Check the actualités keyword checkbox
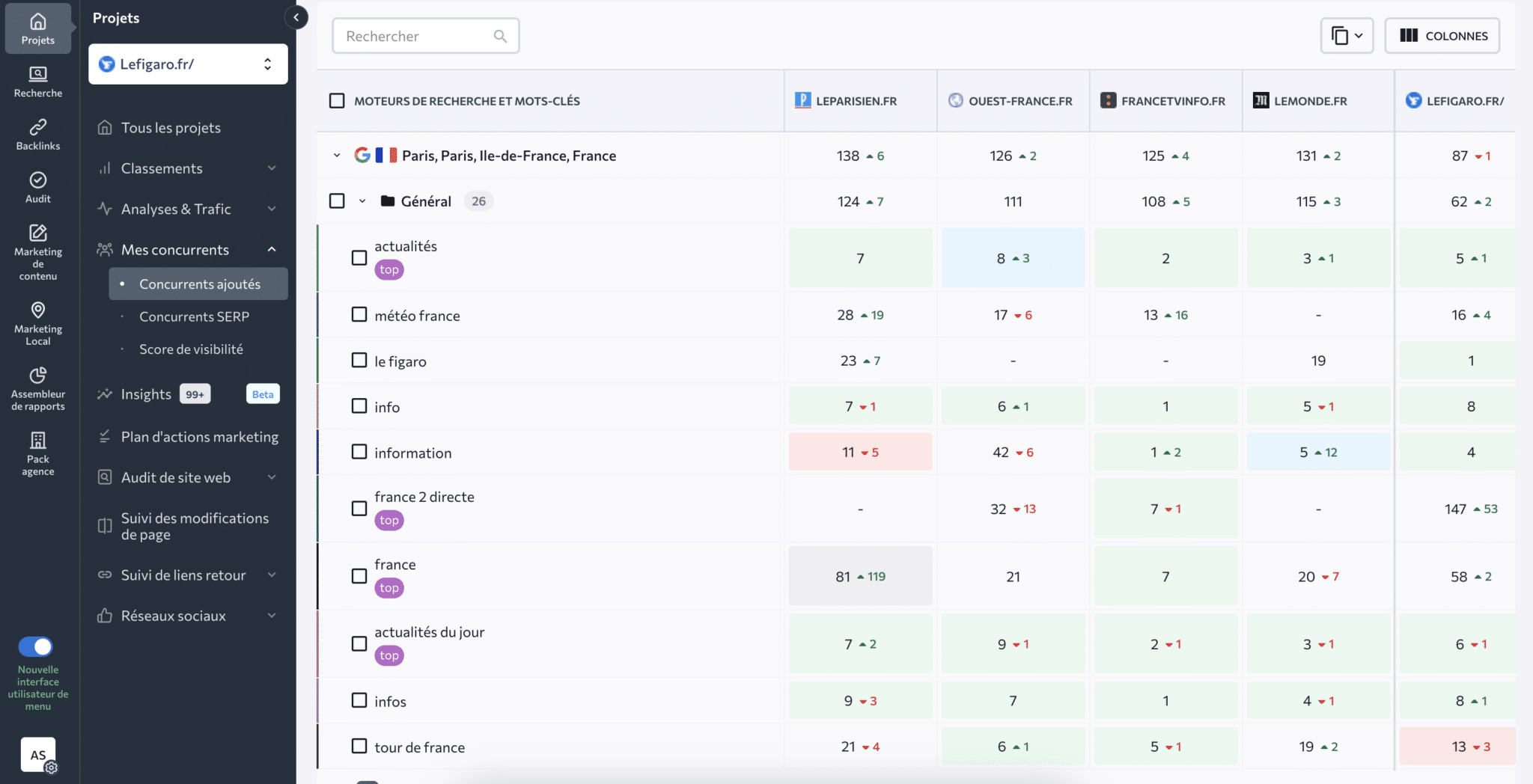The image size is (1533, 784). coord(359,257)
